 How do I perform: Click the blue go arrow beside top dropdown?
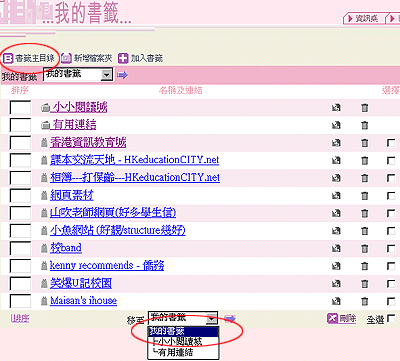pyautogui.click(x=122, y=75)
